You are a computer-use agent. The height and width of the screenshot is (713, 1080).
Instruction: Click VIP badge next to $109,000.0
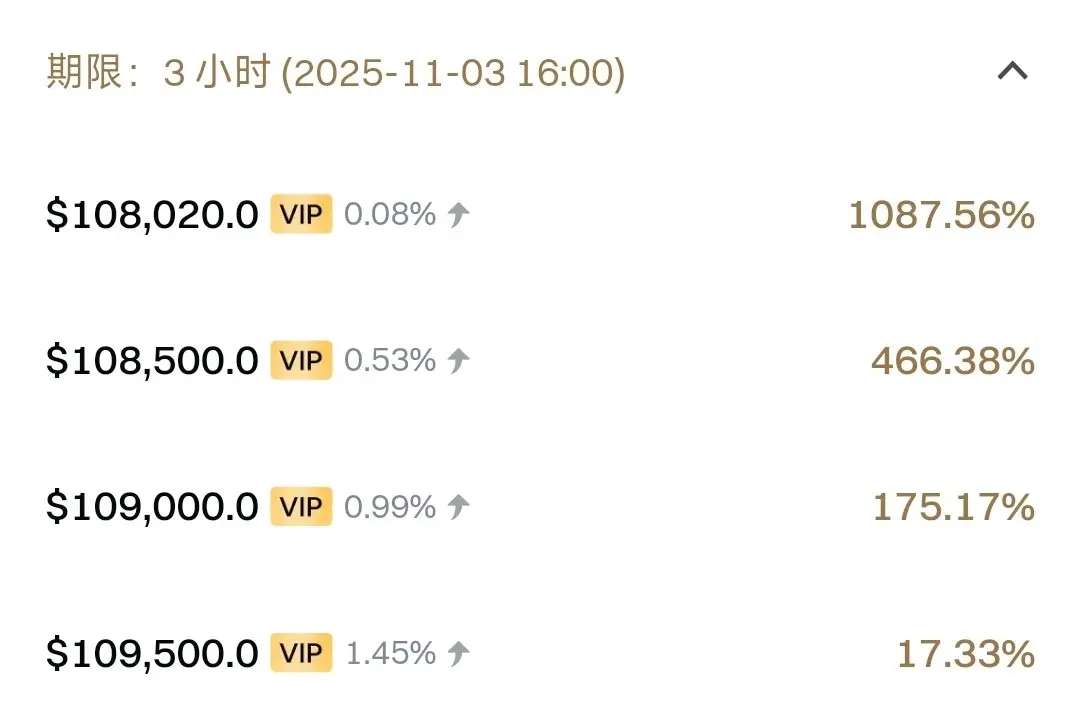click(x=301, y=507)
